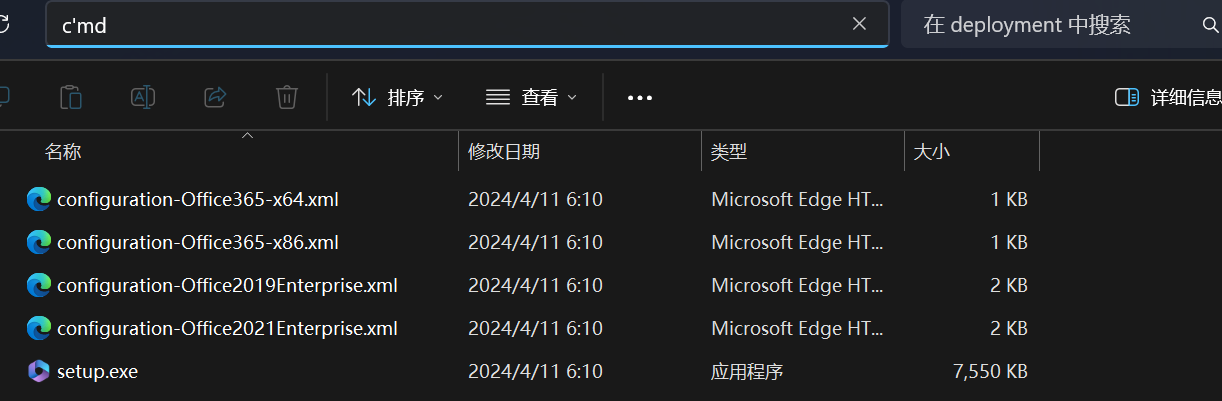
Task: Click the rename icon in toolbar
Action: 143,97
